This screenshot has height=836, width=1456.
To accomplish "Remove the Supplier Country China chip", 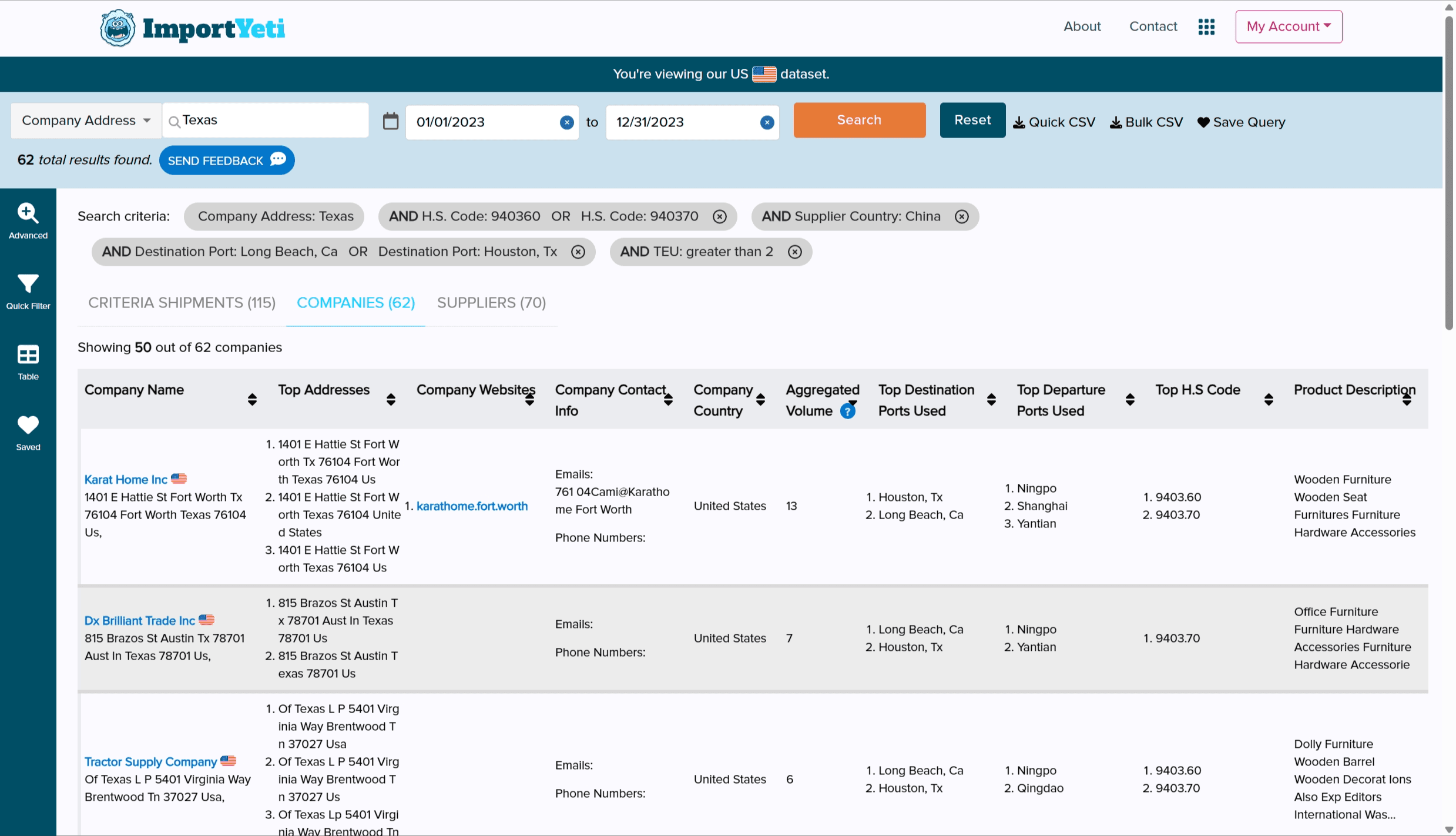I will [961, 216].
